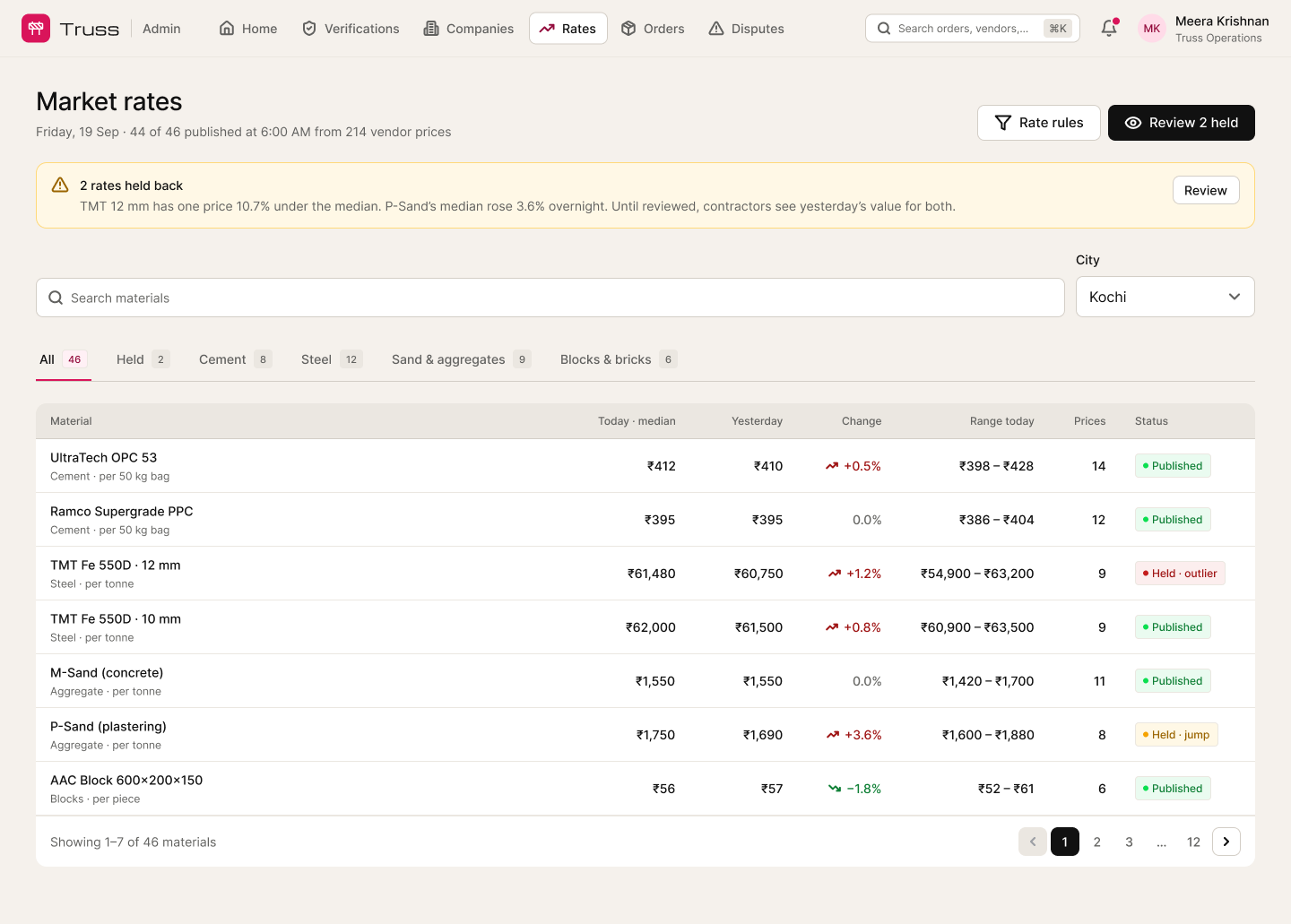Image resolution: width=1291 pixels, height=924 pixels.
Task: Open the Sand & aggregates tab
Action: (x=462, y=359)
